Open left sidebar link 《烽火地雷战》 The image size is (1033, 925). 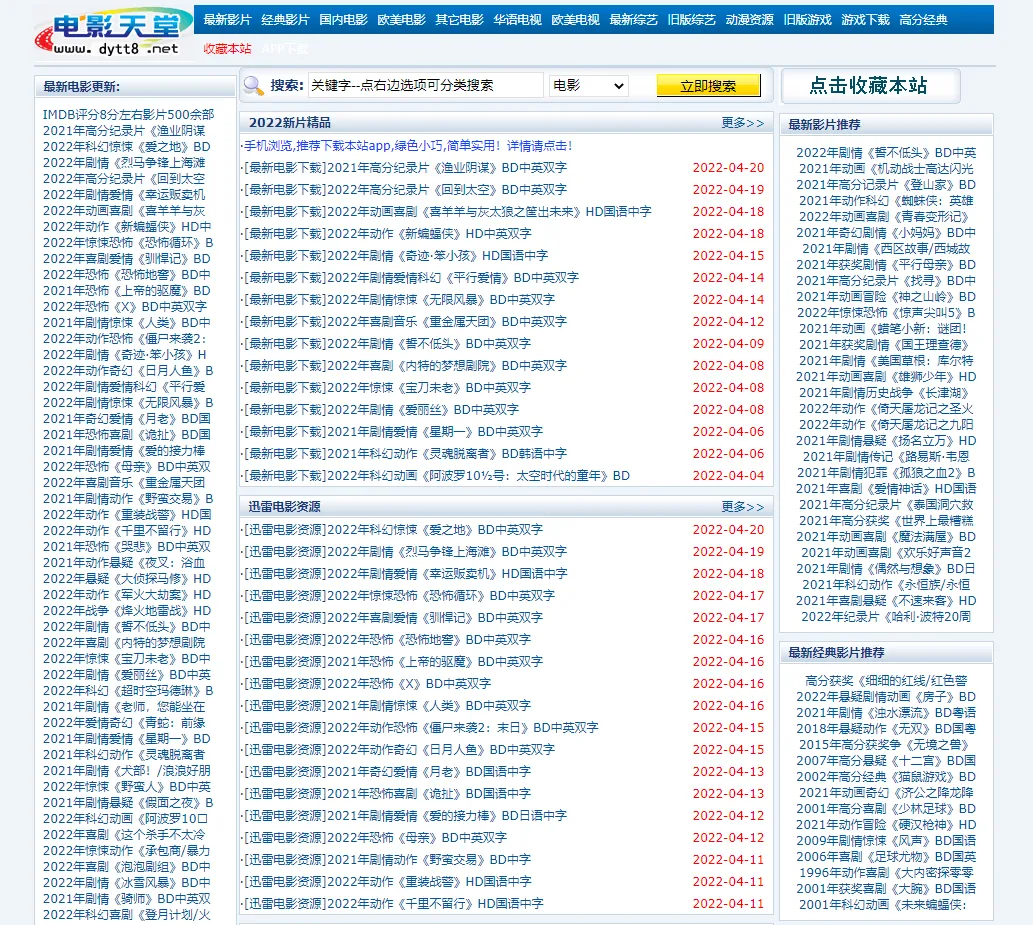tap(127, 611)
